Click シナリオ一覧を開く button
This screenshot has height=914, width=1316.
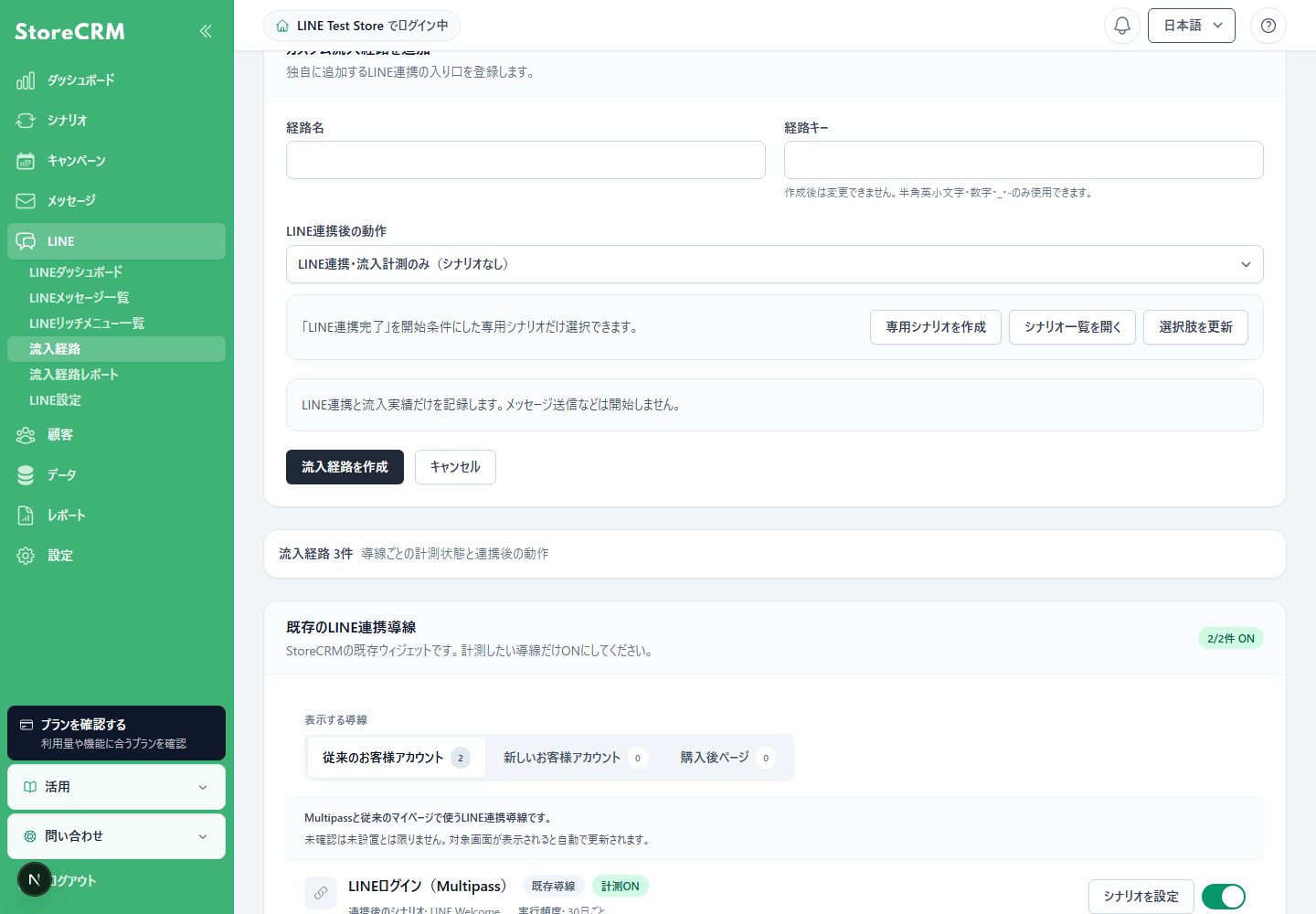pos(1073,327)
